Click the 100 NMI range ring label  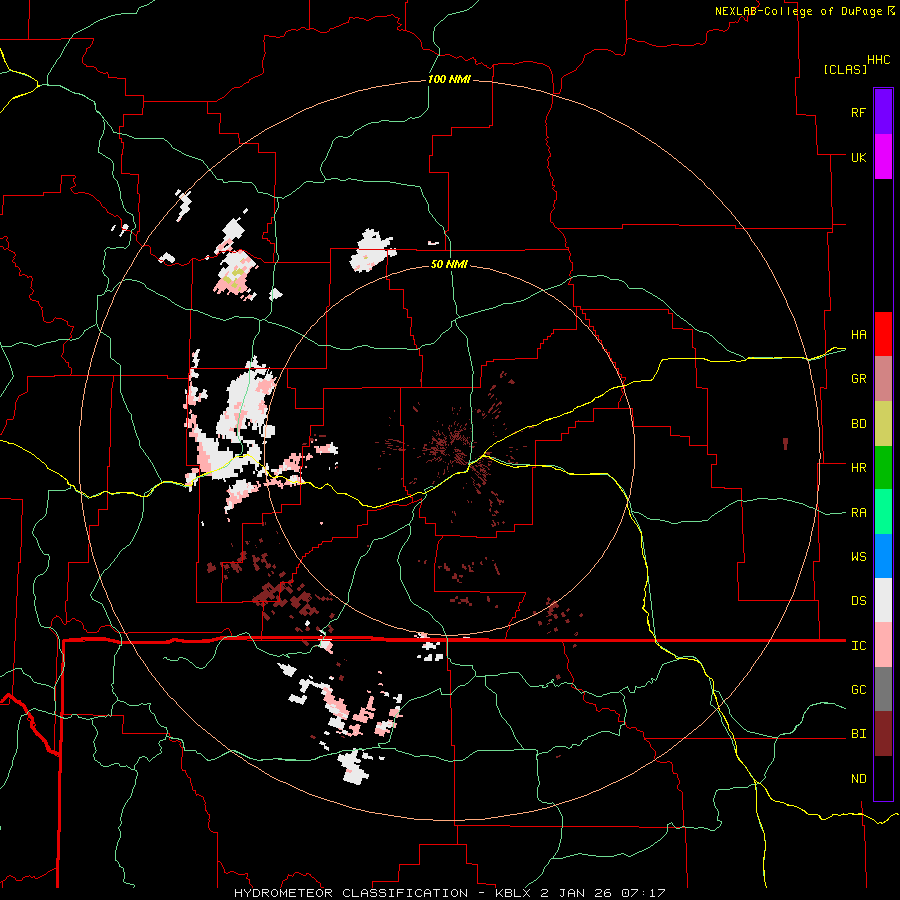pos(449,79)
